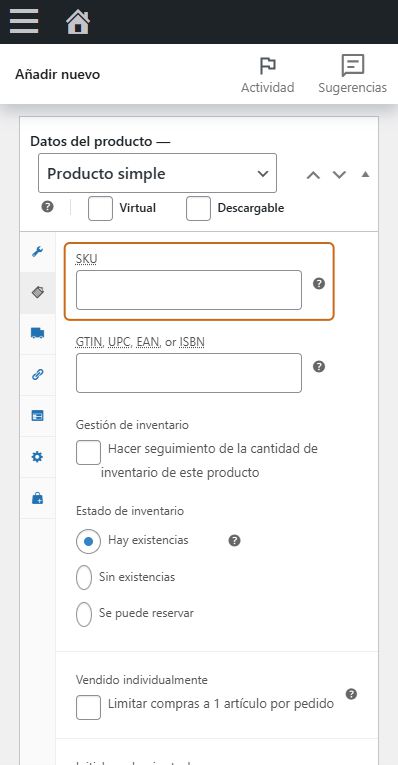
Task: Select Sin existencias radio option
Action: pyautogui.click(x=84, y=577)
